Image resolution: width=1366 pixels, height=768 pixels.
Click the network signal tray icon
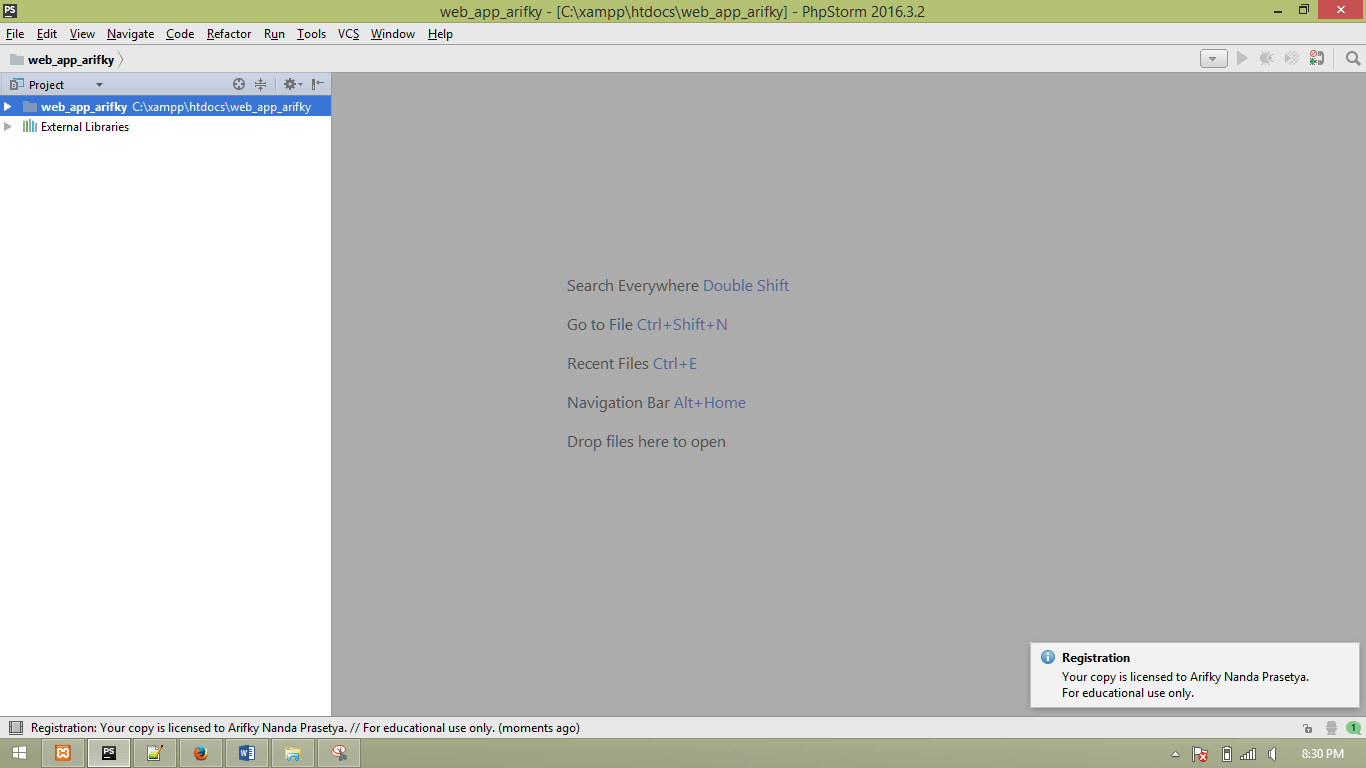tap(1248, 754)
